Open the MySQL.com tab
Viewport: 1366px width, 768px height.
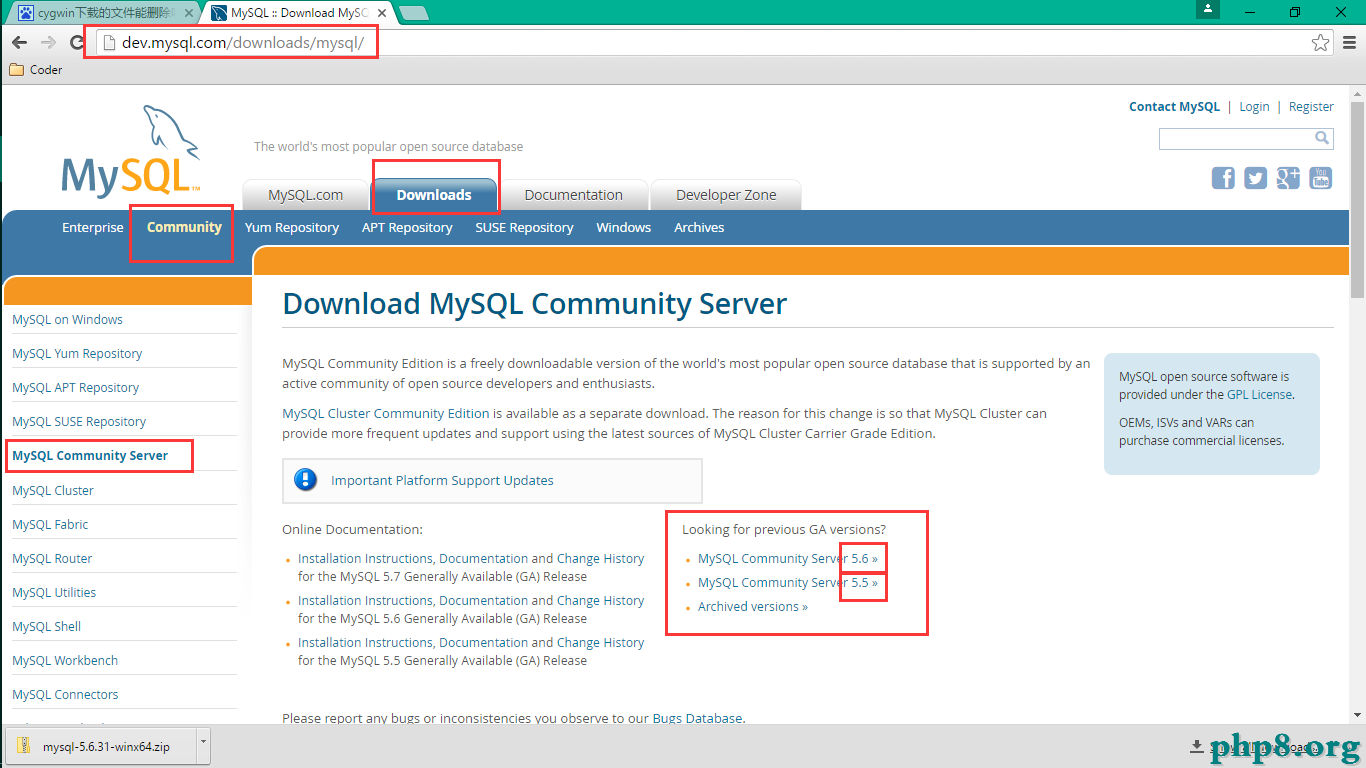point(306,195)
